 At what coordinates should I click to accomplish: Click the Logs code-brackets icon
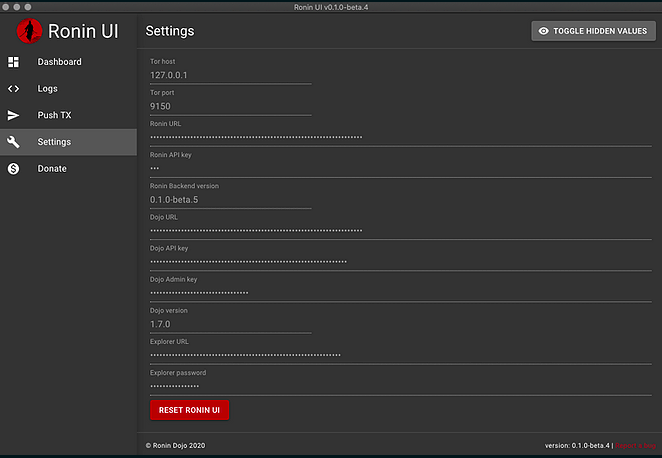tap(14, 89)
